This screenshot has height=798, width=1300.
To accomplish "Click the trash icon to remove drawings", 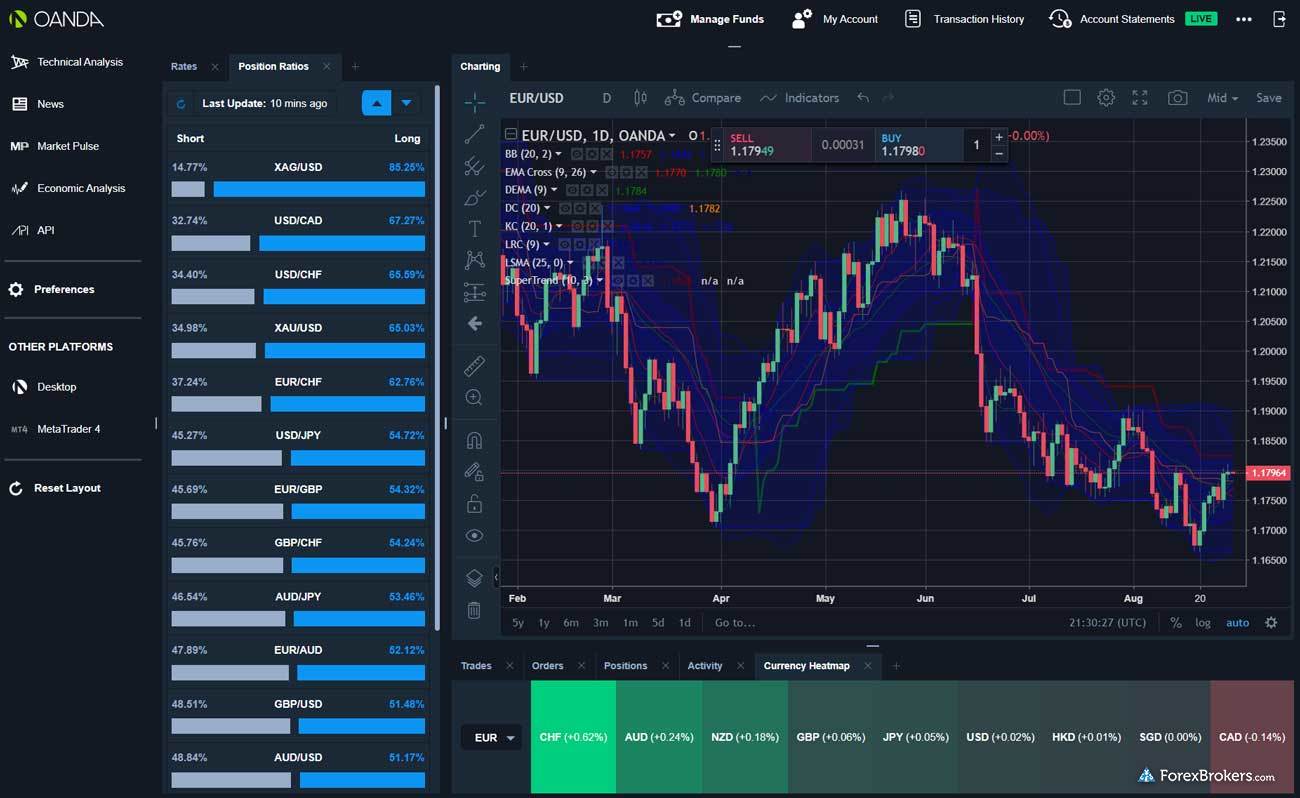I will pyautogui.click(x=475, y=609).
